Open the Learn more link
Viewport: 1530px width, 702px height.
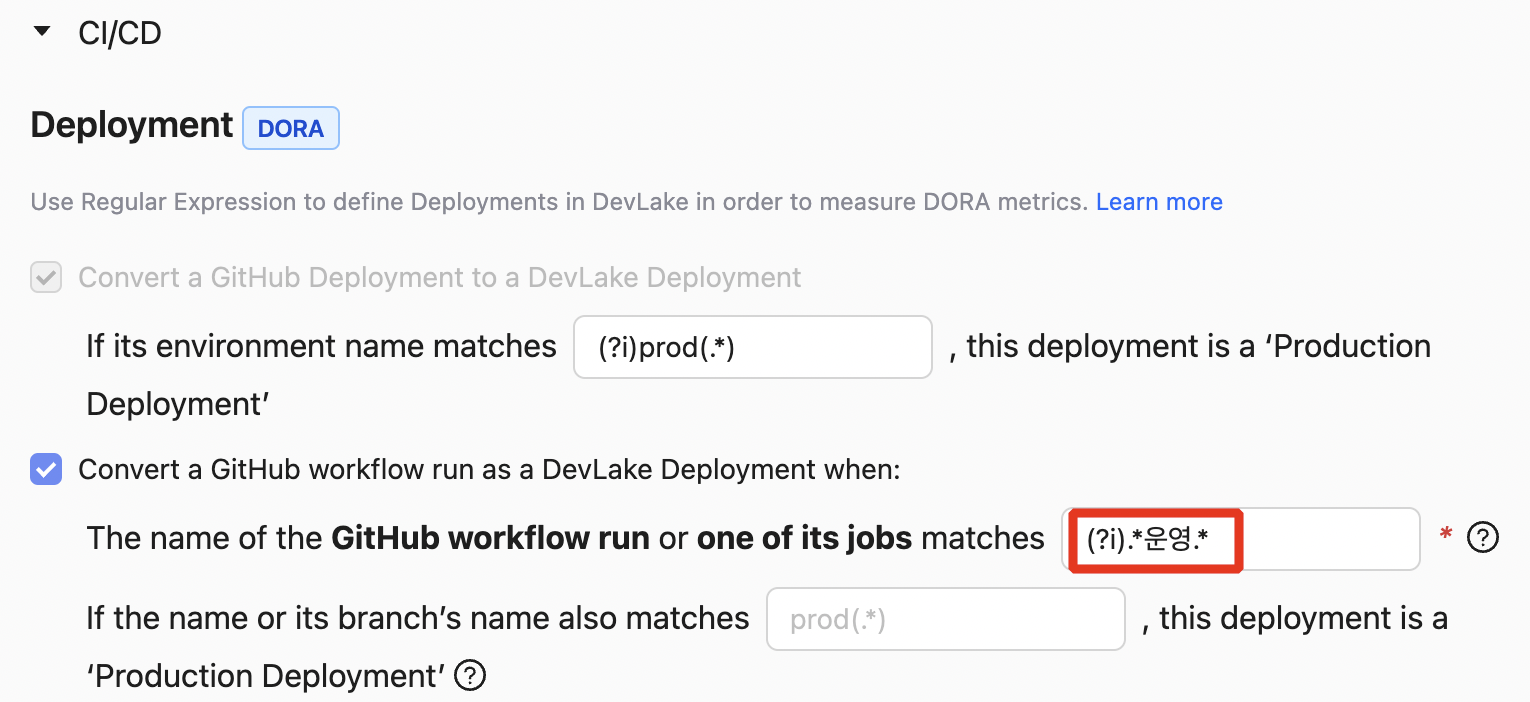pyautogui.click(x=1159, y=202)
